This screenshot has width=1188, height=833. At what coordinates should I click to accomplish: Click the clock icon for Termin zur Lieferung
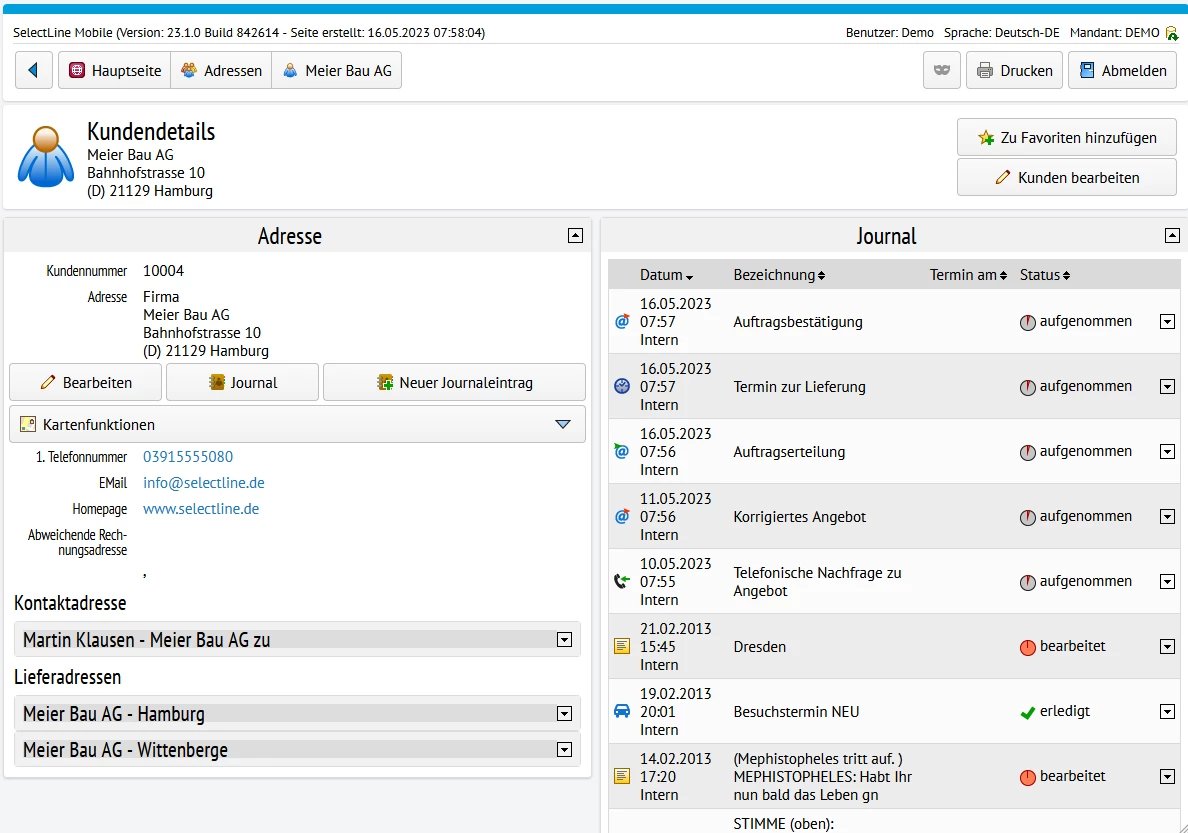click(622, 387)
